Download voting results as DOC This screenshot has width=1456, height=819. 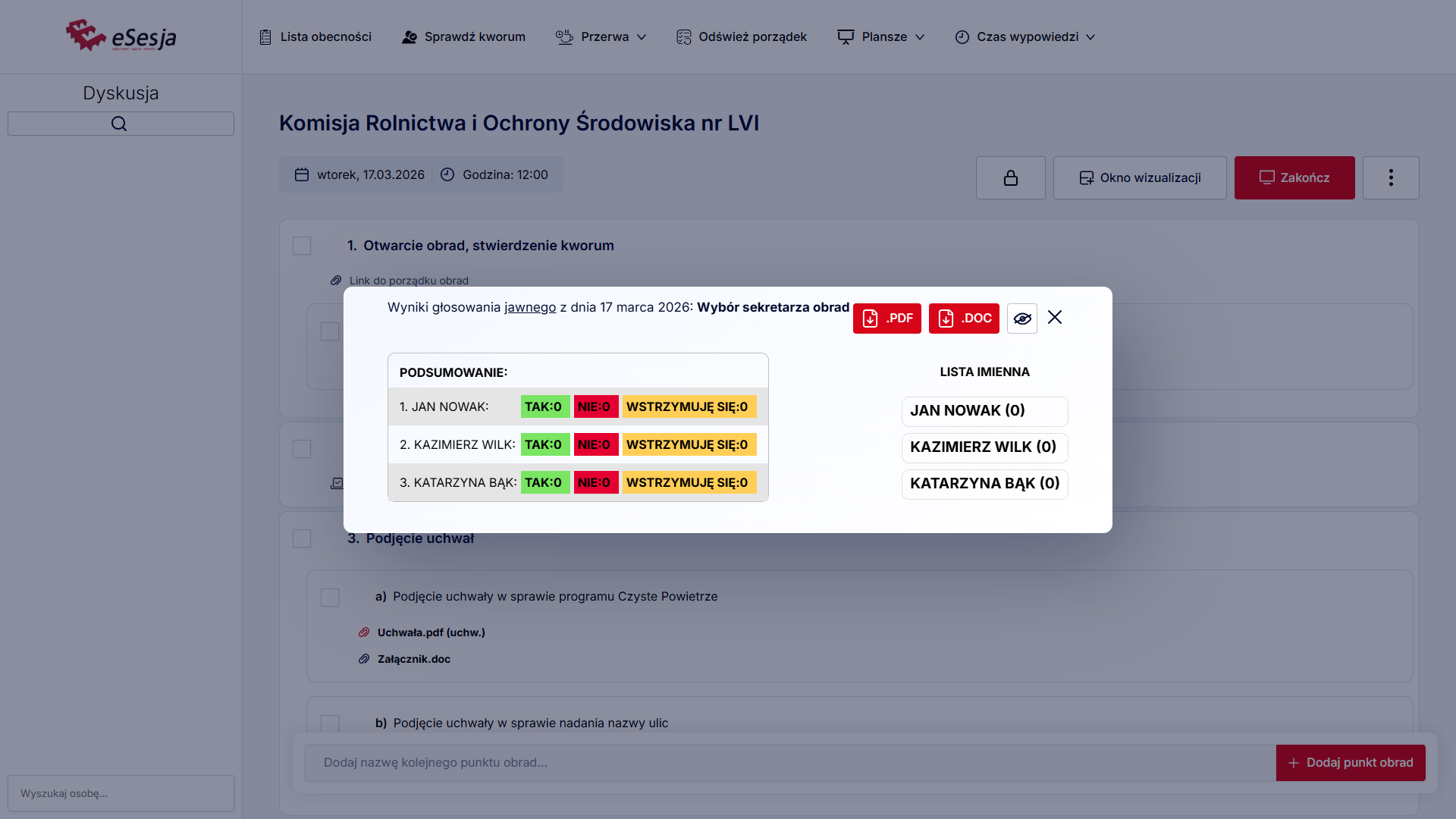[x=963, y=318]
